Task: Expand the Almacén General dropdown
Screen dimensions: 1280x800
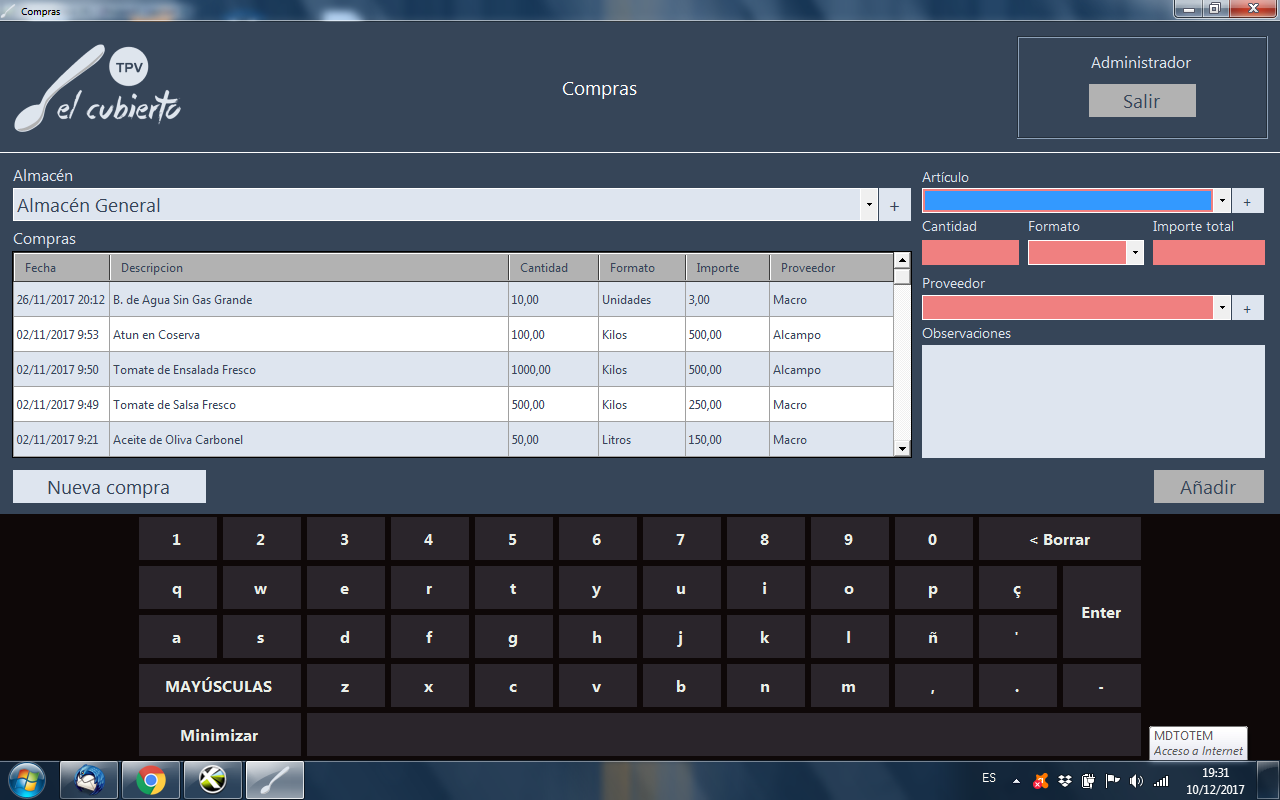Action: click(867, 206)
